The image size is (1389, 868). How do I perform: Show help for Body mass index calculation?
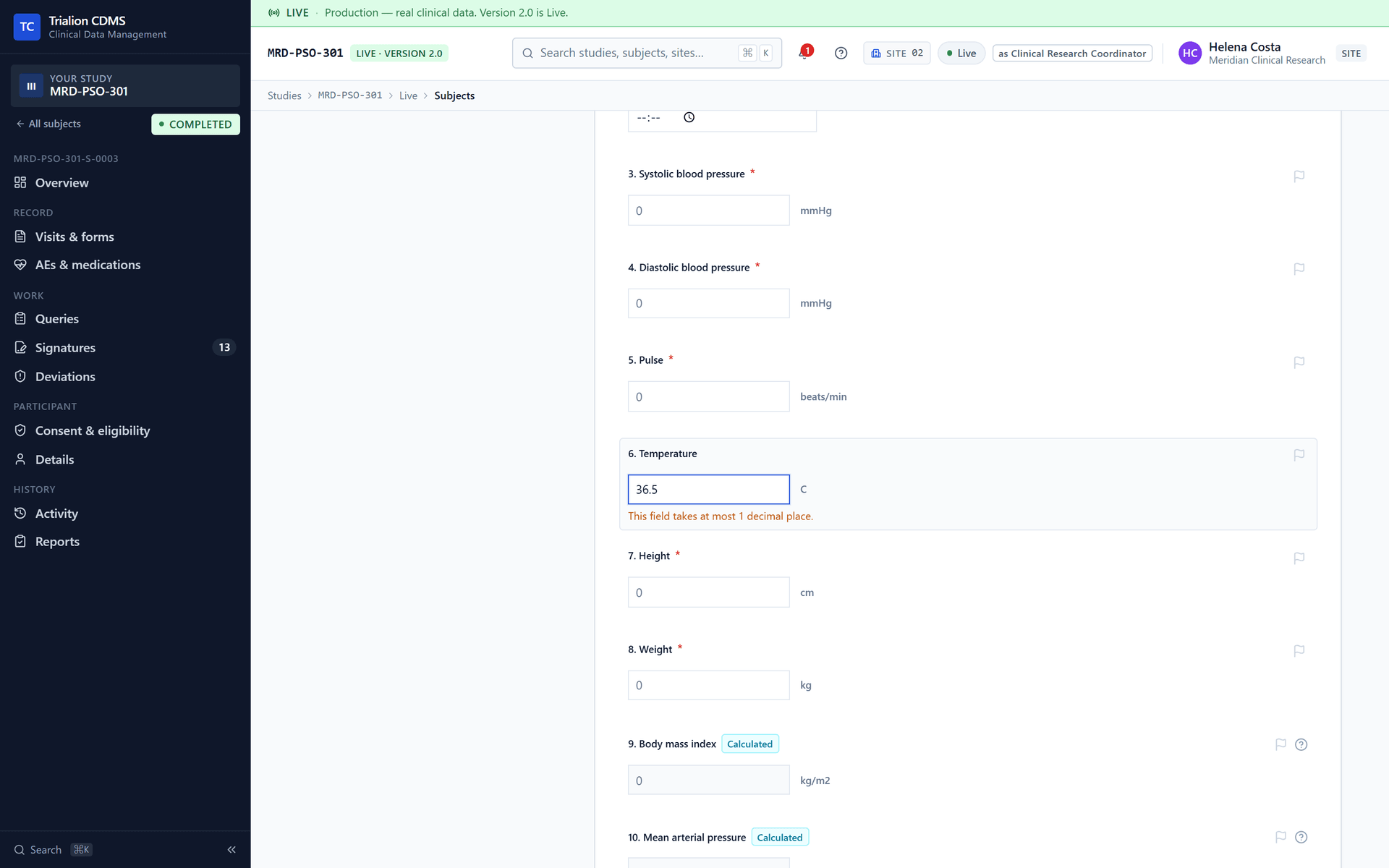[x=1301, y=744]
